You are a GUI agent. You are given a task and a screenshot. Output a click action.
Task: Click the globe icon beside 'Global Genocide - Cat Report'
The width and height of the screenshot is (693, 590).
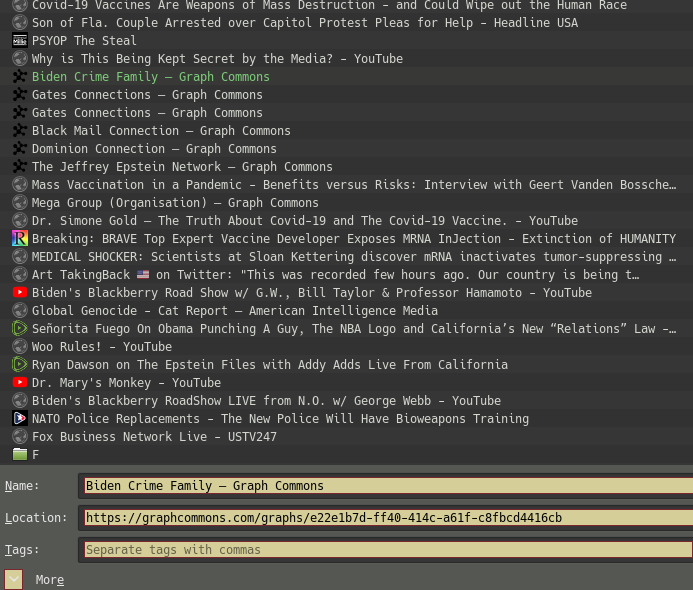tap(19, 311)
